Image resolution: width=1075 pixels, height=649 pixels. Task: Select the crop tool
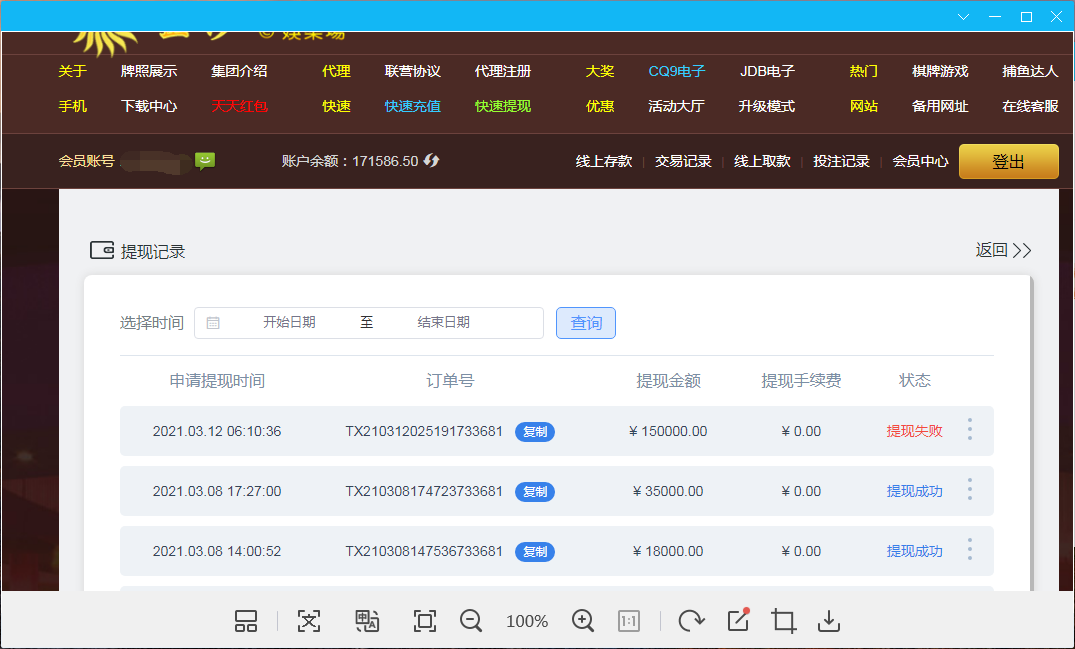click(x=784, y=621)
